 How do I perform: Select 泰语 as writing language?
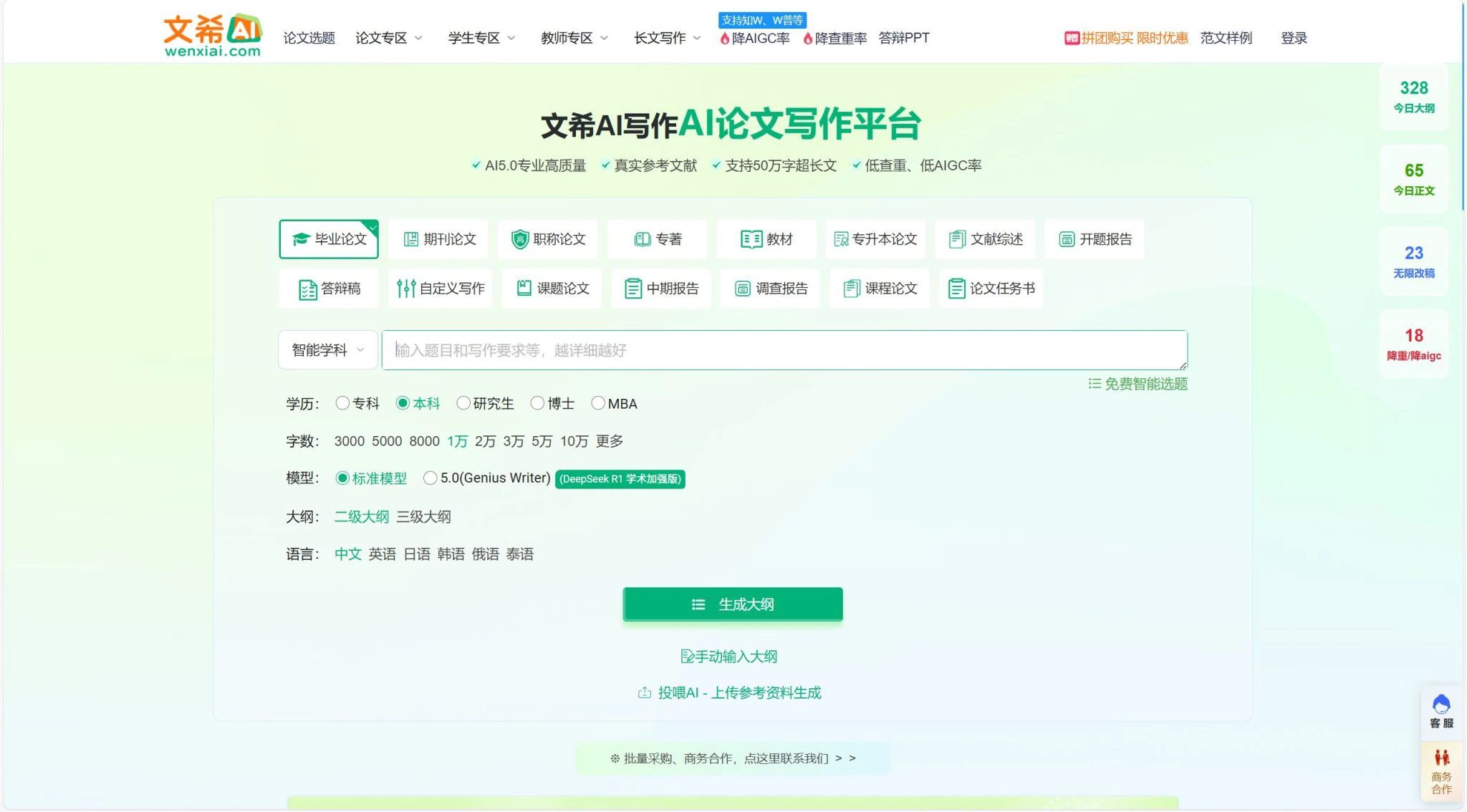[x=520, y=554]
